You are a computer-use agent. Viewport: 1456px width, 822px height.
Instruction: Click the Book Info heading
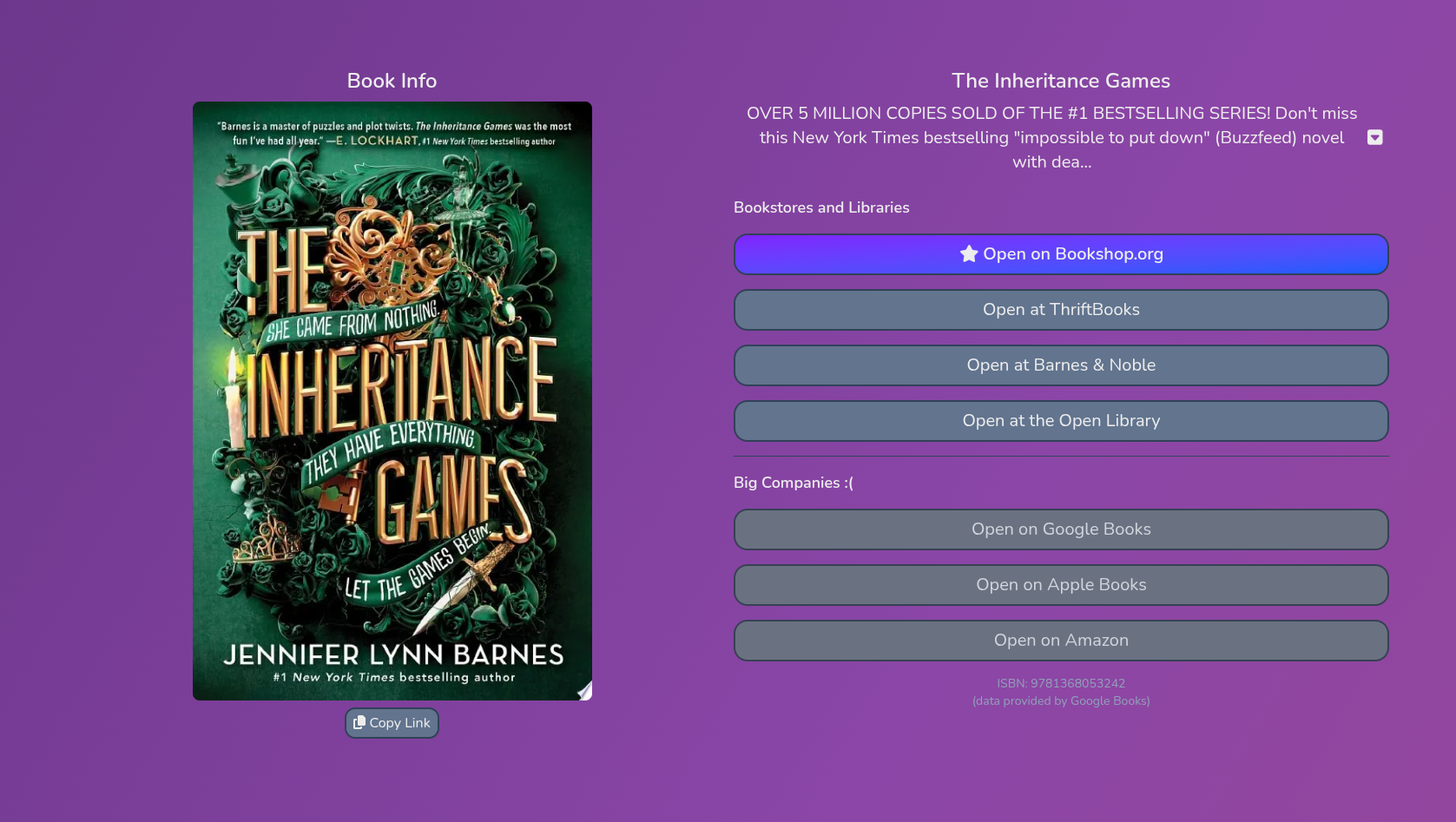[392, 81]
